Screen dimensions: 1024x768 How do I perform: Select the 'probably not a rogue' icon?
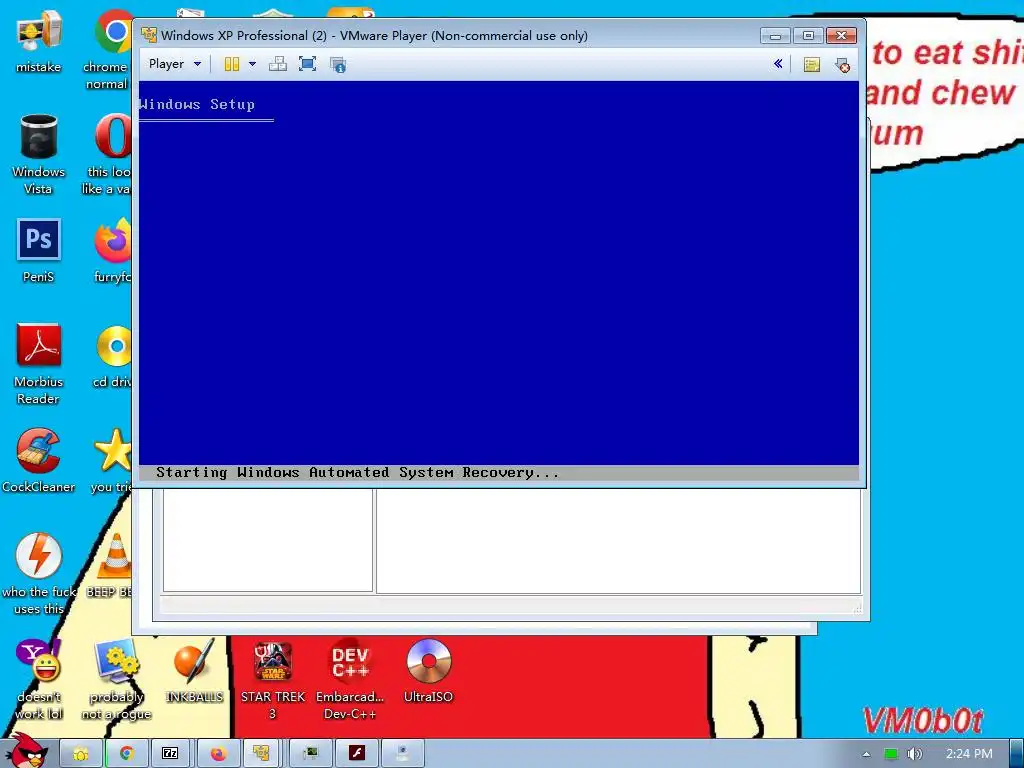tap(116, 680)
